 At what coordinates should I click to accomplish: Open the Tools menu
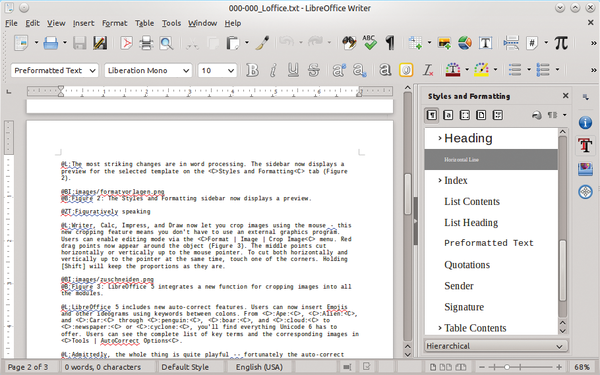[171, 23]
